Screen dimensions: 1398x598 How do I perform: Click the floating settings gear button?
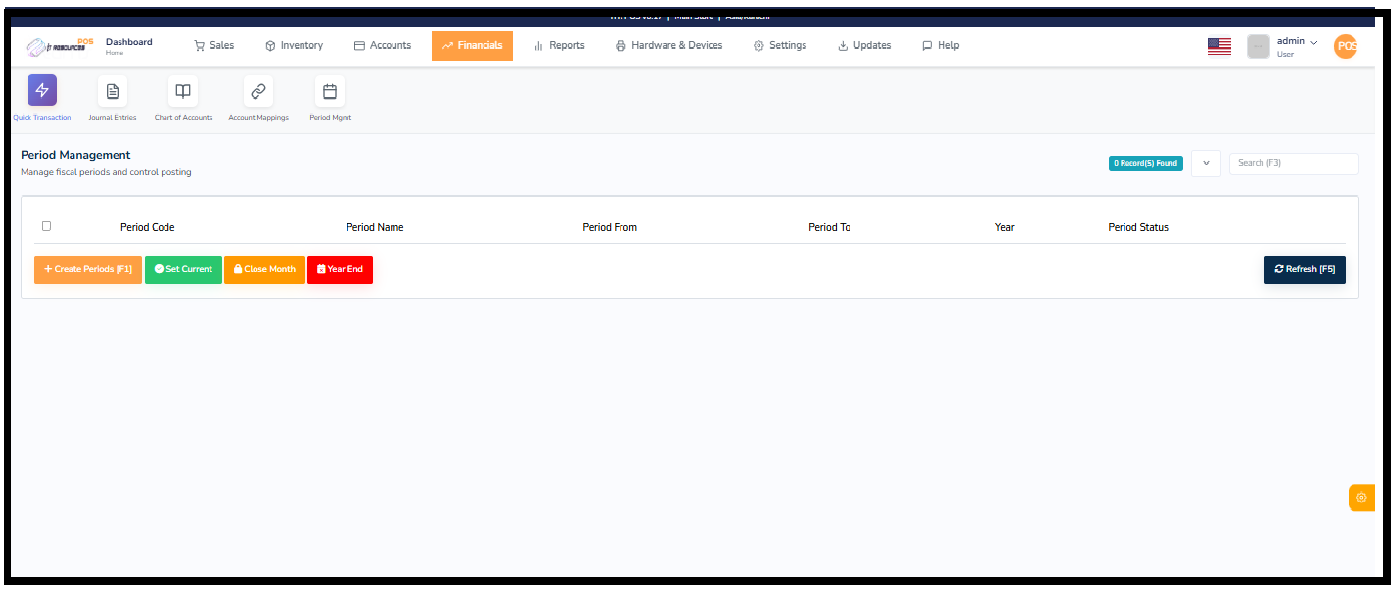(x=1361, y=497)
